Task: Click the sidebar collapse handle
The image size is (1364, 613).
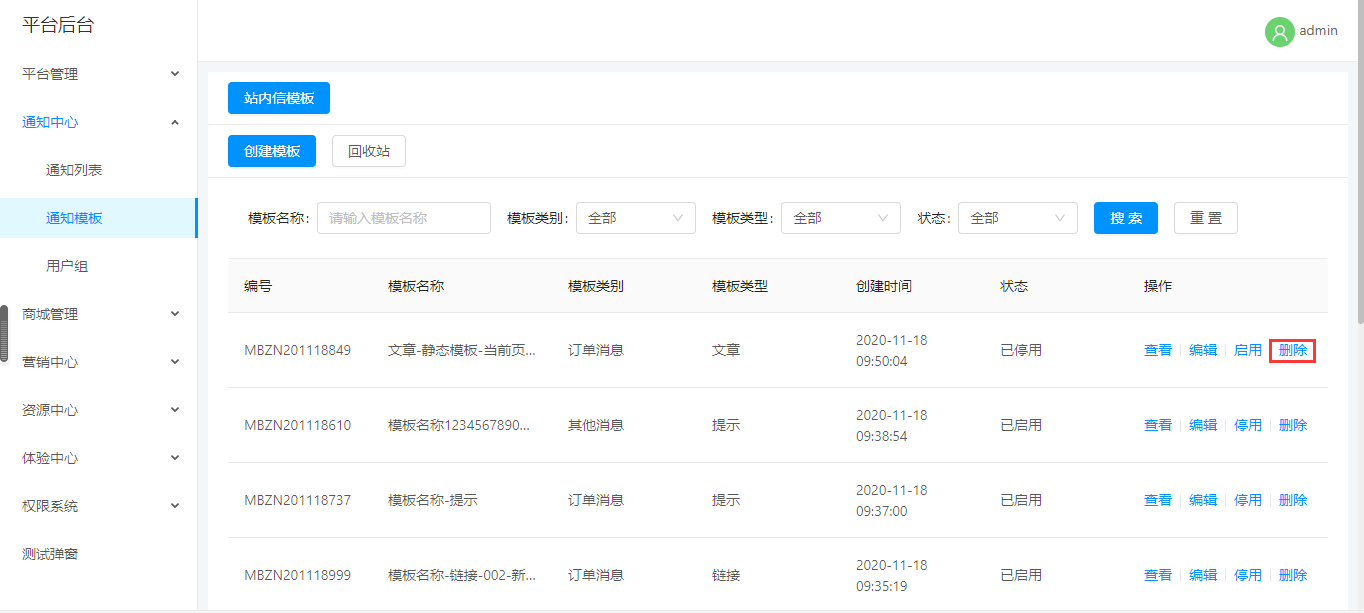Action: point(4,333)
